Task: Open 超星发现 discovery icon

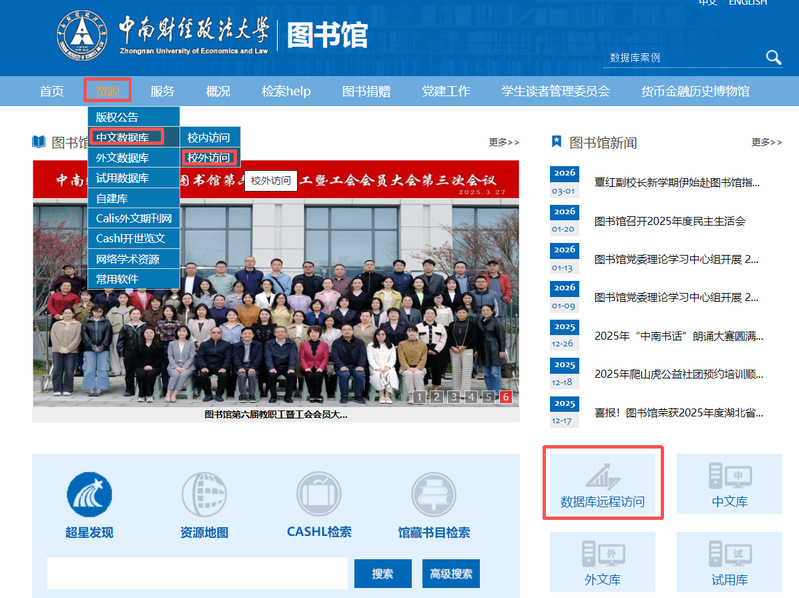Action: click(x=89, y=495)
